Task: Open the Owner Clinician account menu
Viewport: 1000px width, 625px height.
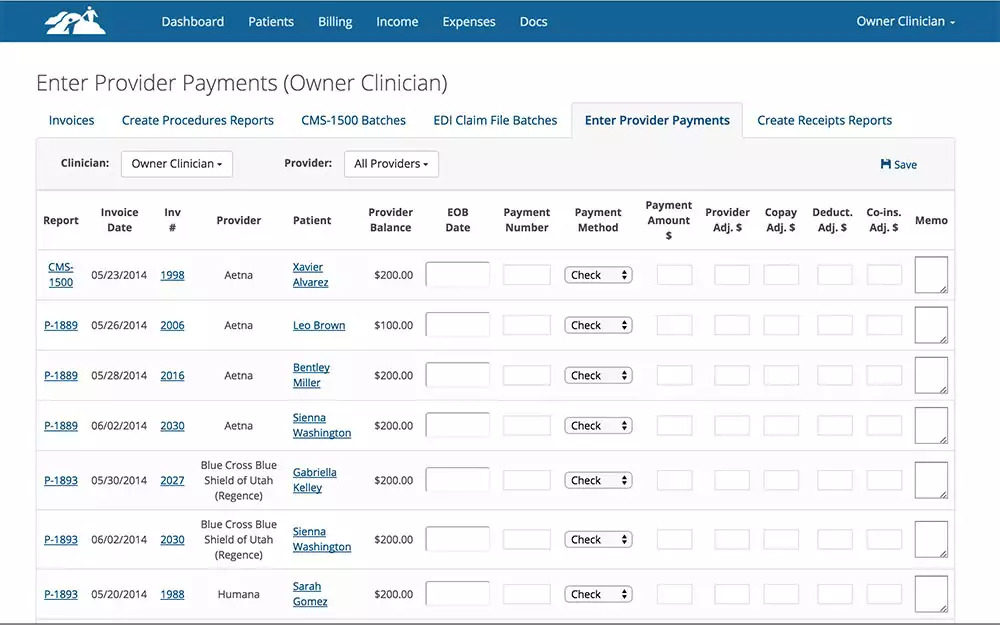Action: pos(905,22)
